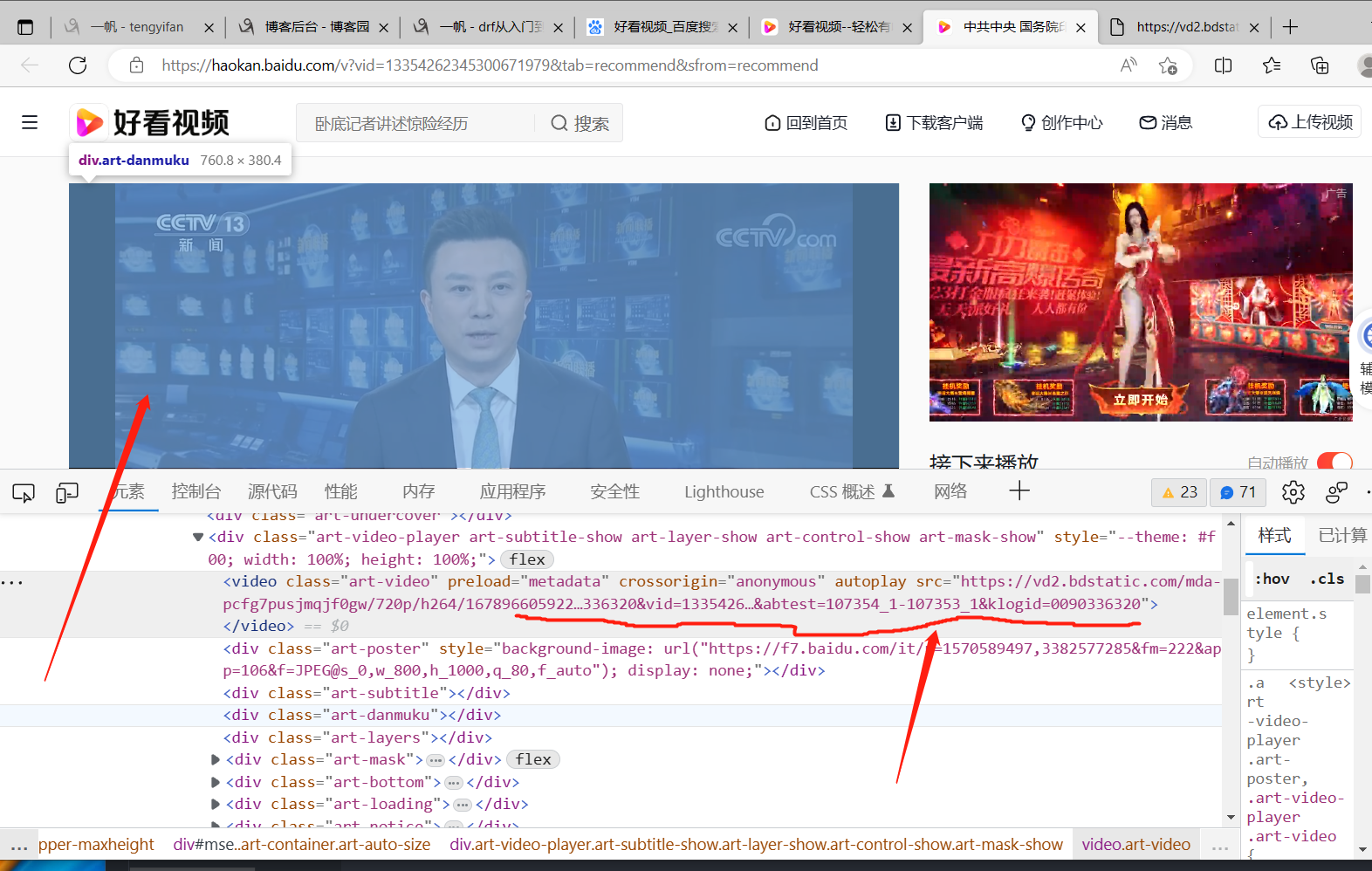Toggle :hov element state panel
1372x871 pixels.
tap(1272, 579)
